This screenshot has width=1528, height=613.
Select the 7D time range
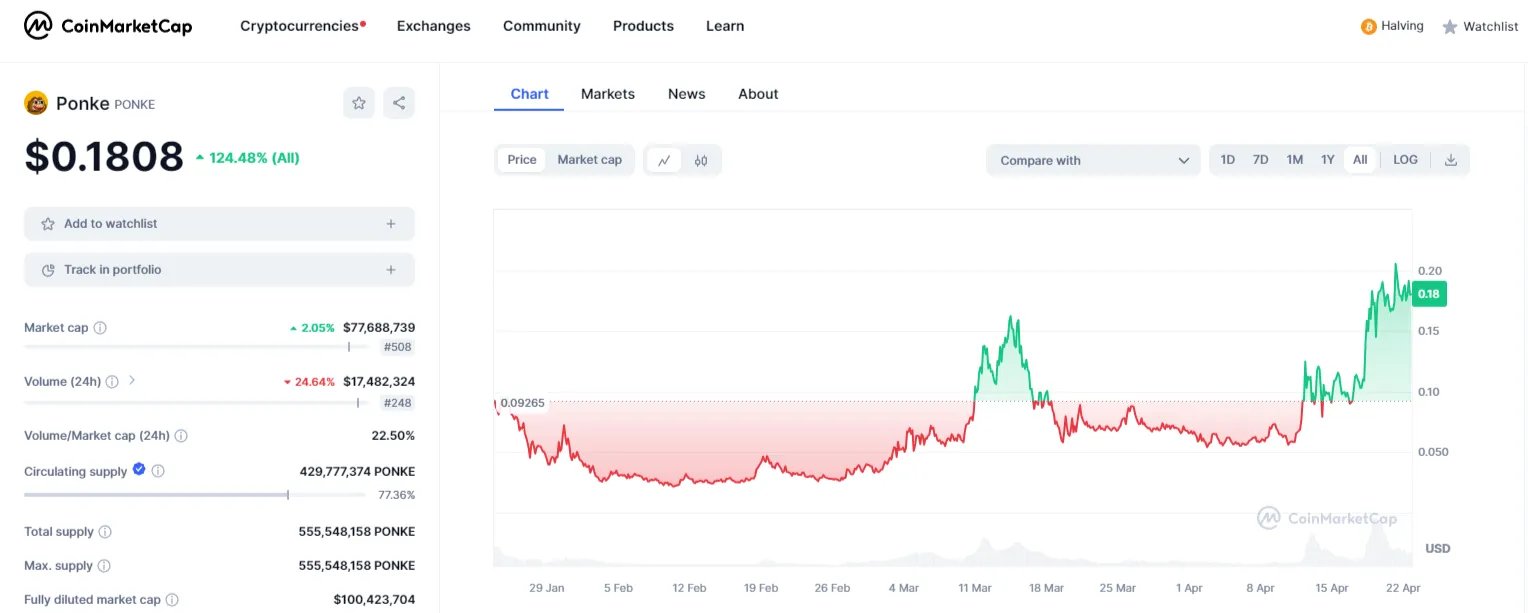pyautogui.click(x=1260, y=160)
